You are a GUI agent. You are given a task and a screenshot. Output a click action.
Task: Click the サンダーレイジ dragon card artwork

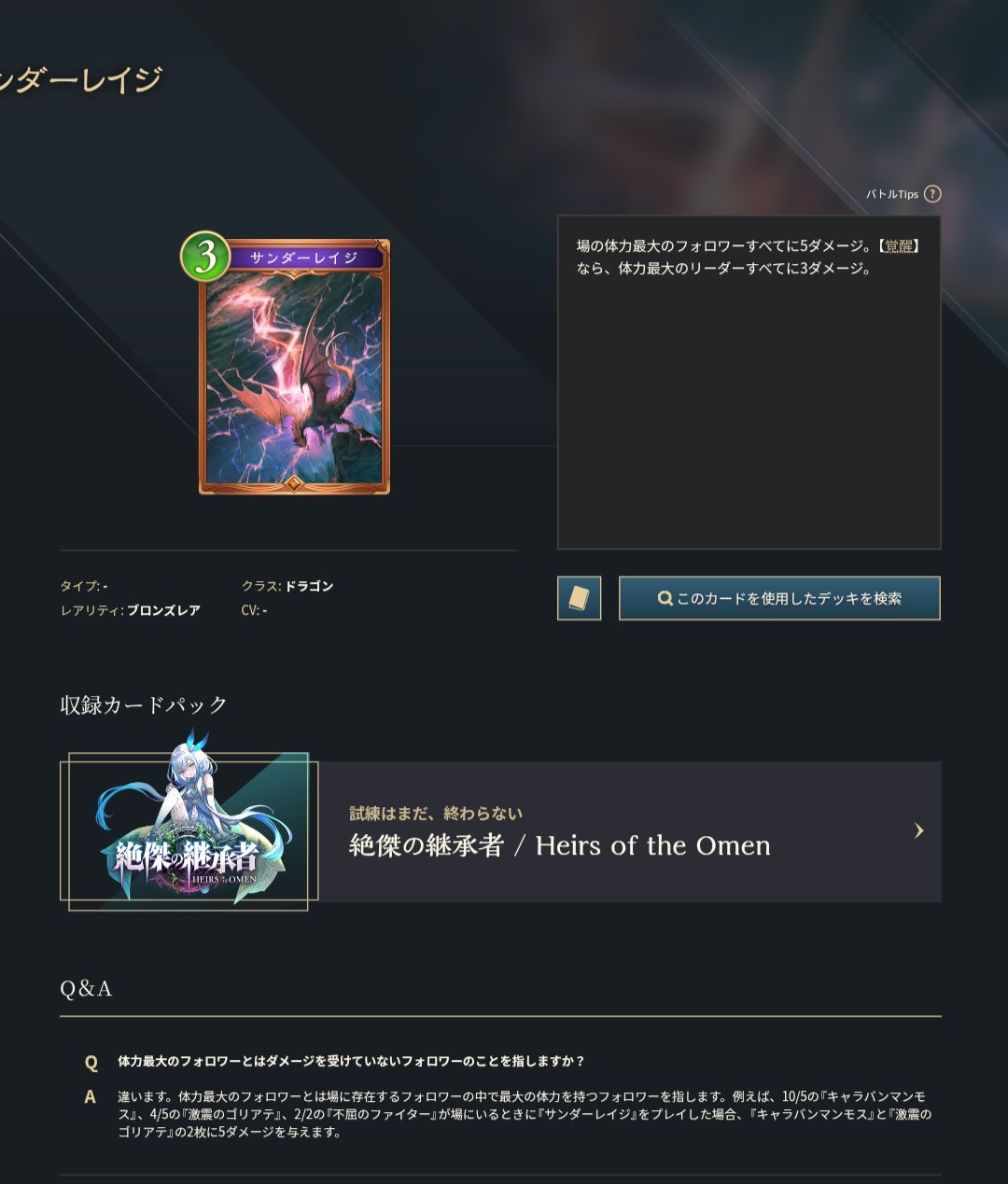click(x=294, y=378)
